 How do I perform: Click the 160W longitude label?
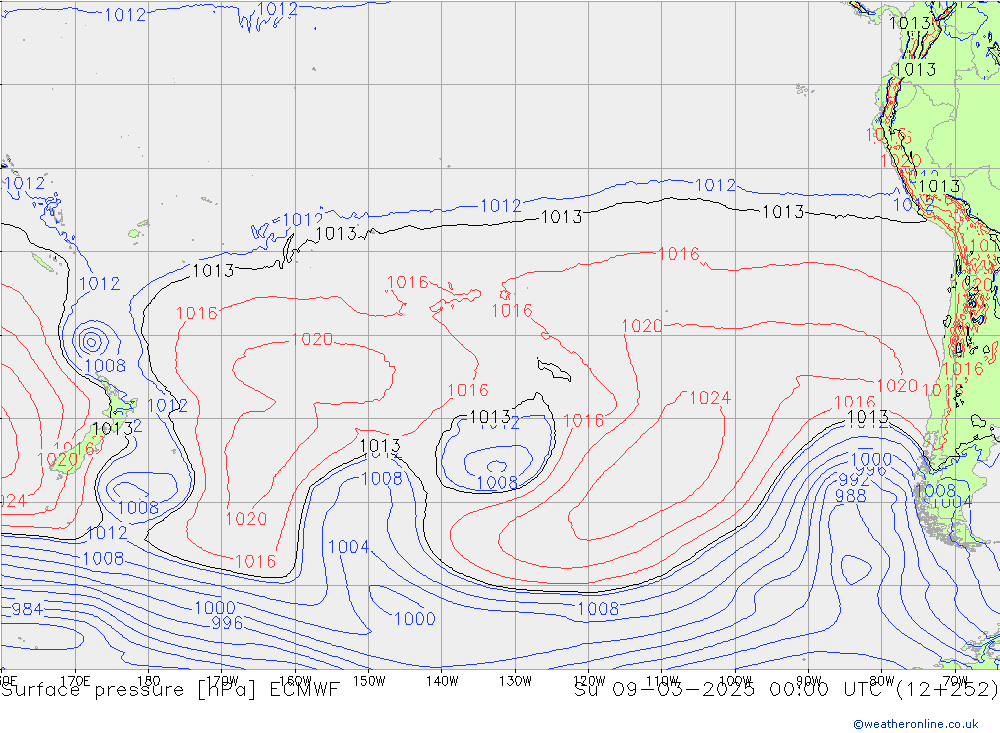(x=295, y=681)
